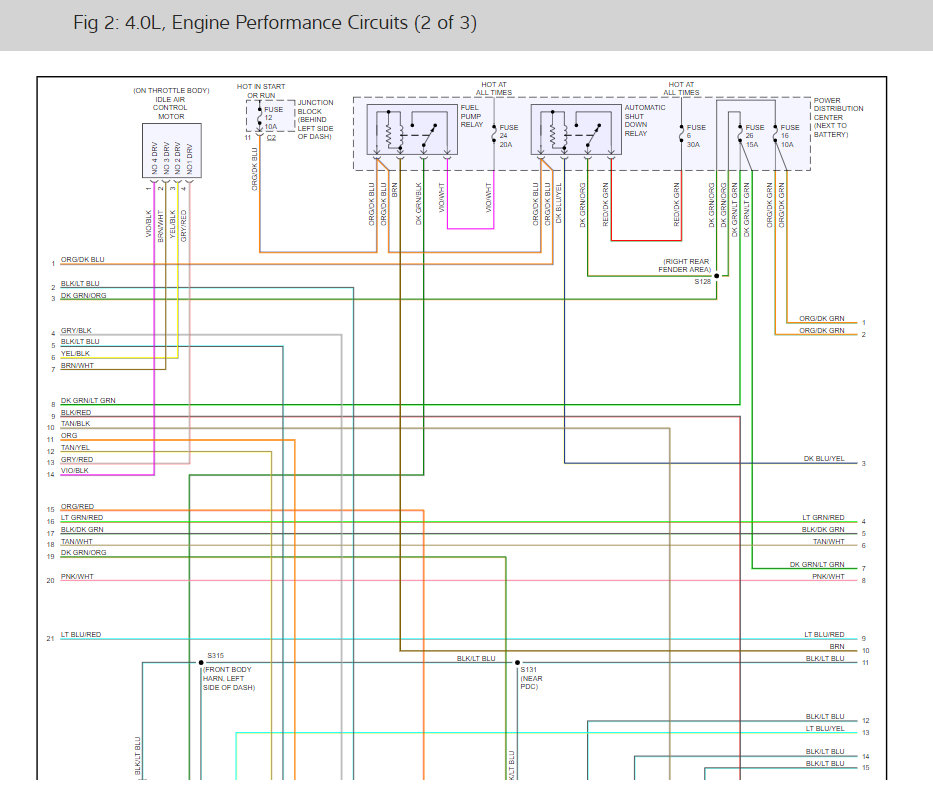Click the S128 splice dot
The width and height of the screenshot is (933, 799).
point(716,276)
